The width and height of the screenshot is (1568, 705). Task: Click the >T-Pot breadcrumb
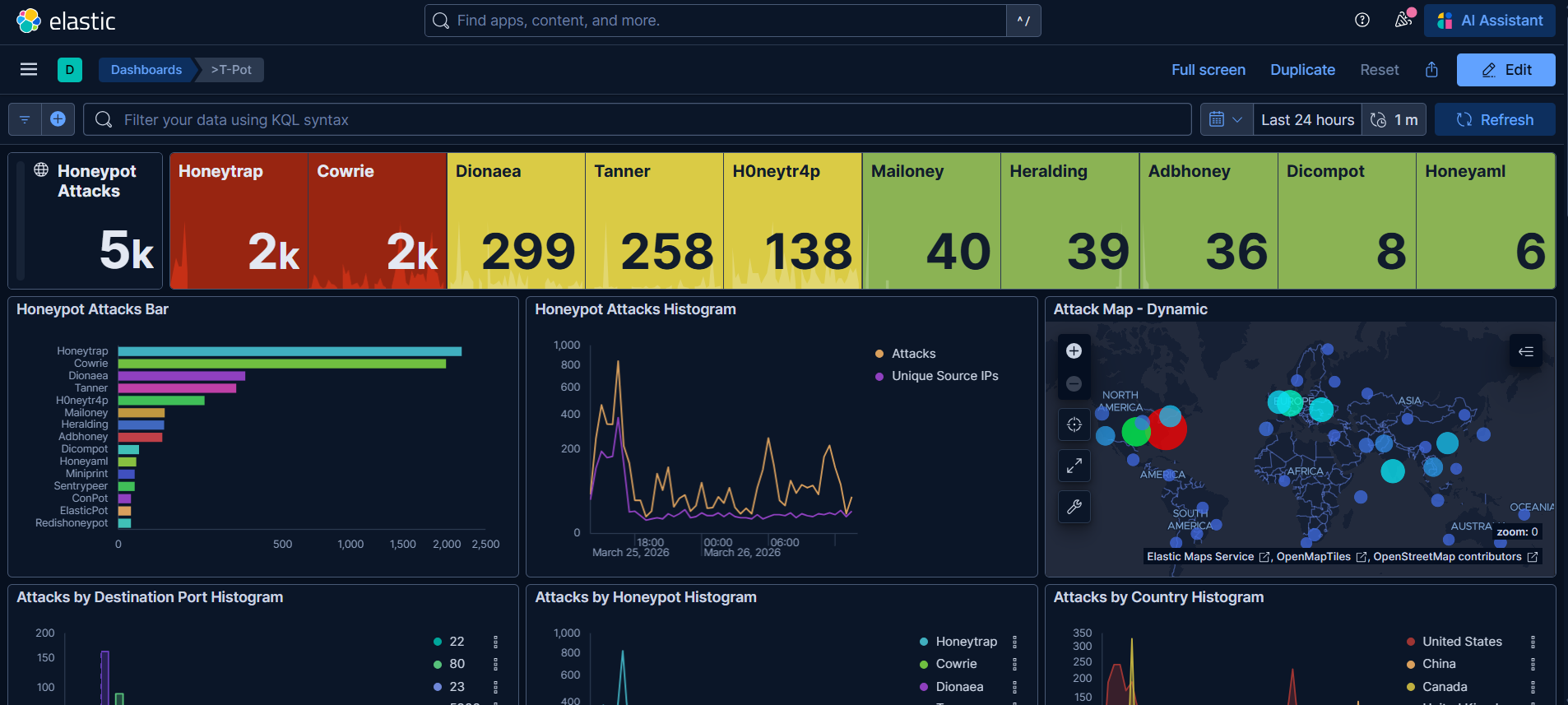coord(231,70)
